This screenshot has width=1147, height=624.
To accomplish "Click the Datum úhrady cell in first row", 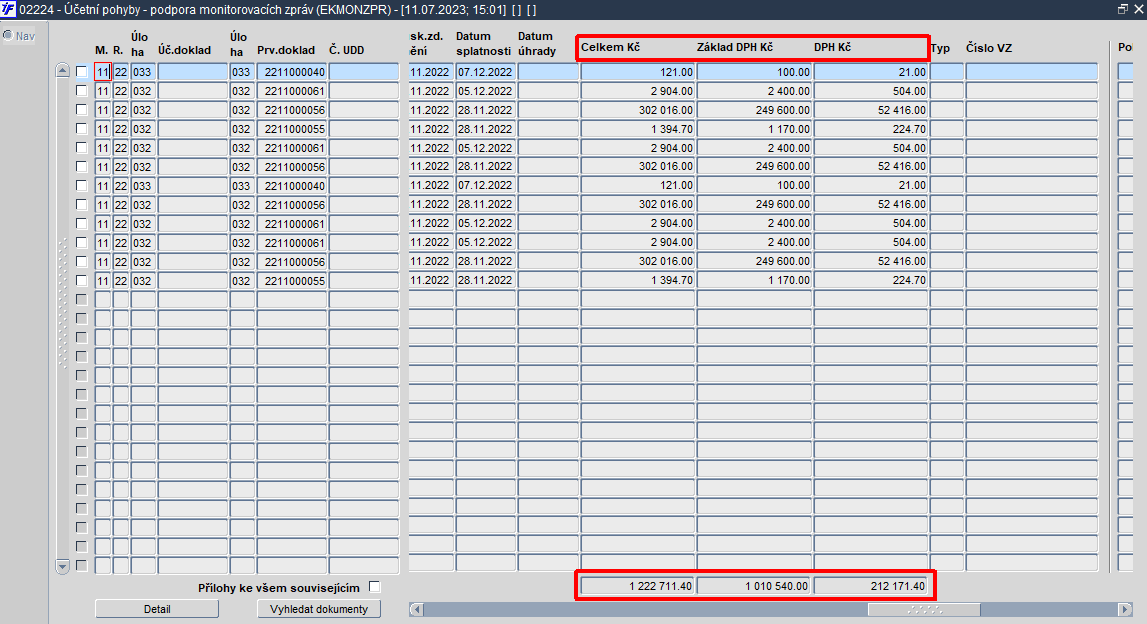I will 548,72.
